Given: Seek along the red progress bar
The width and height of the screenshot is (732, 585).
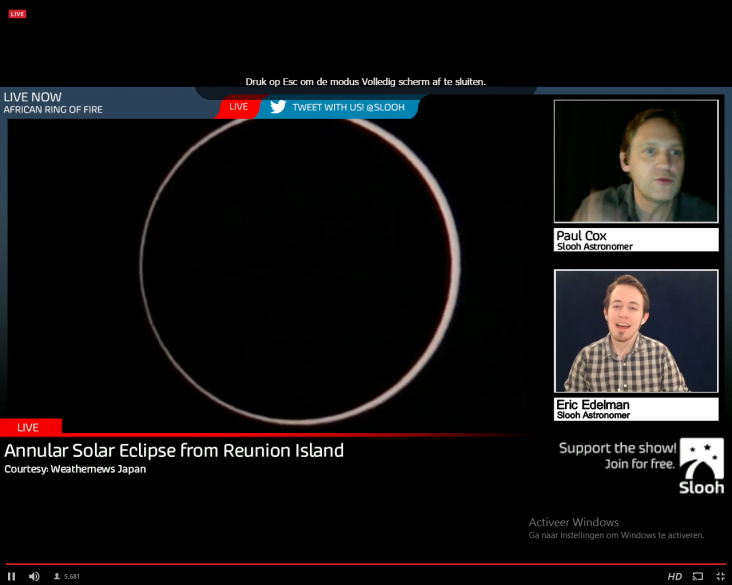Looking at the screenshot, I should point(366,564).
